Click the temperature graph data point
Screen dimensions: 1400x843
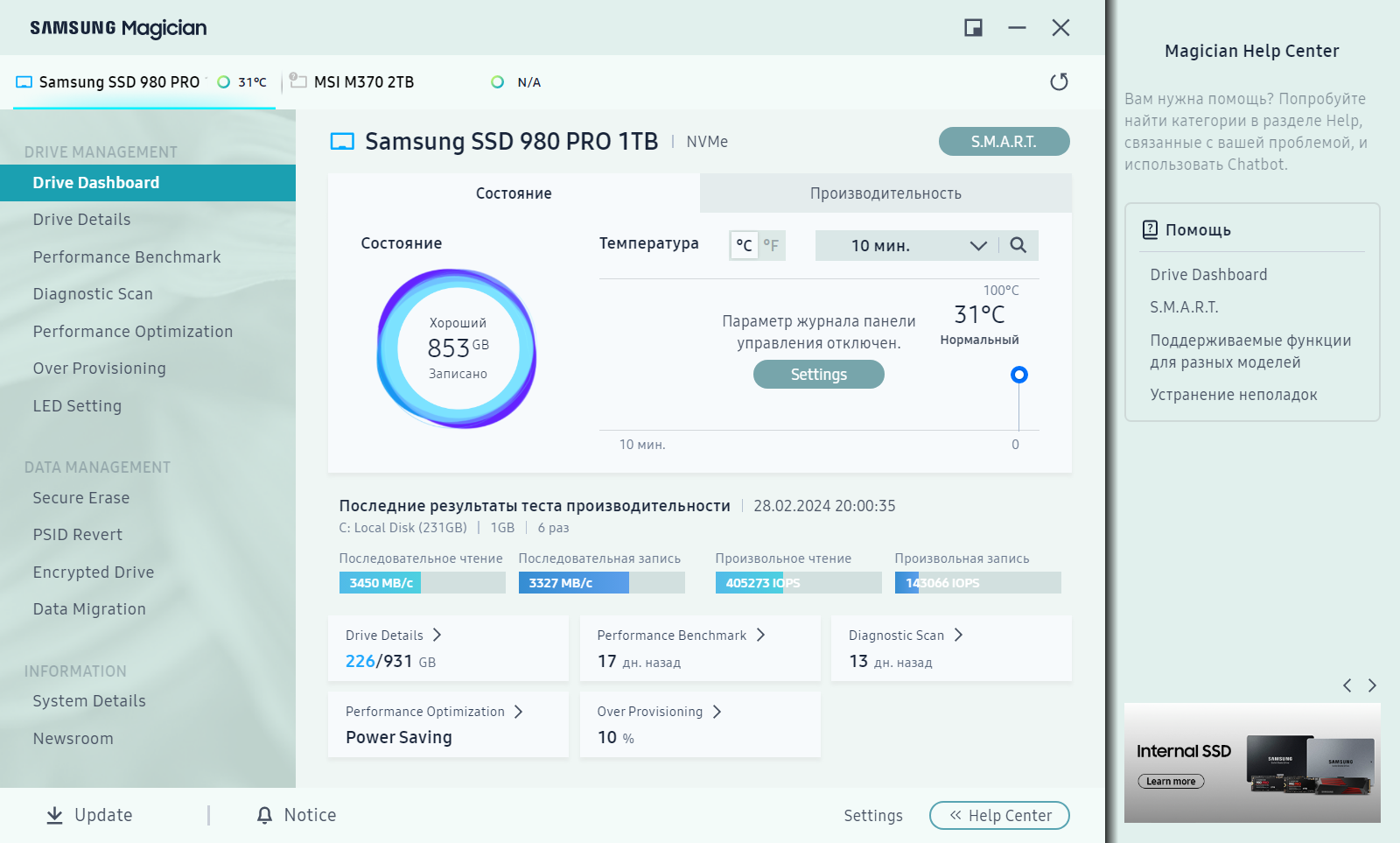1018,375
